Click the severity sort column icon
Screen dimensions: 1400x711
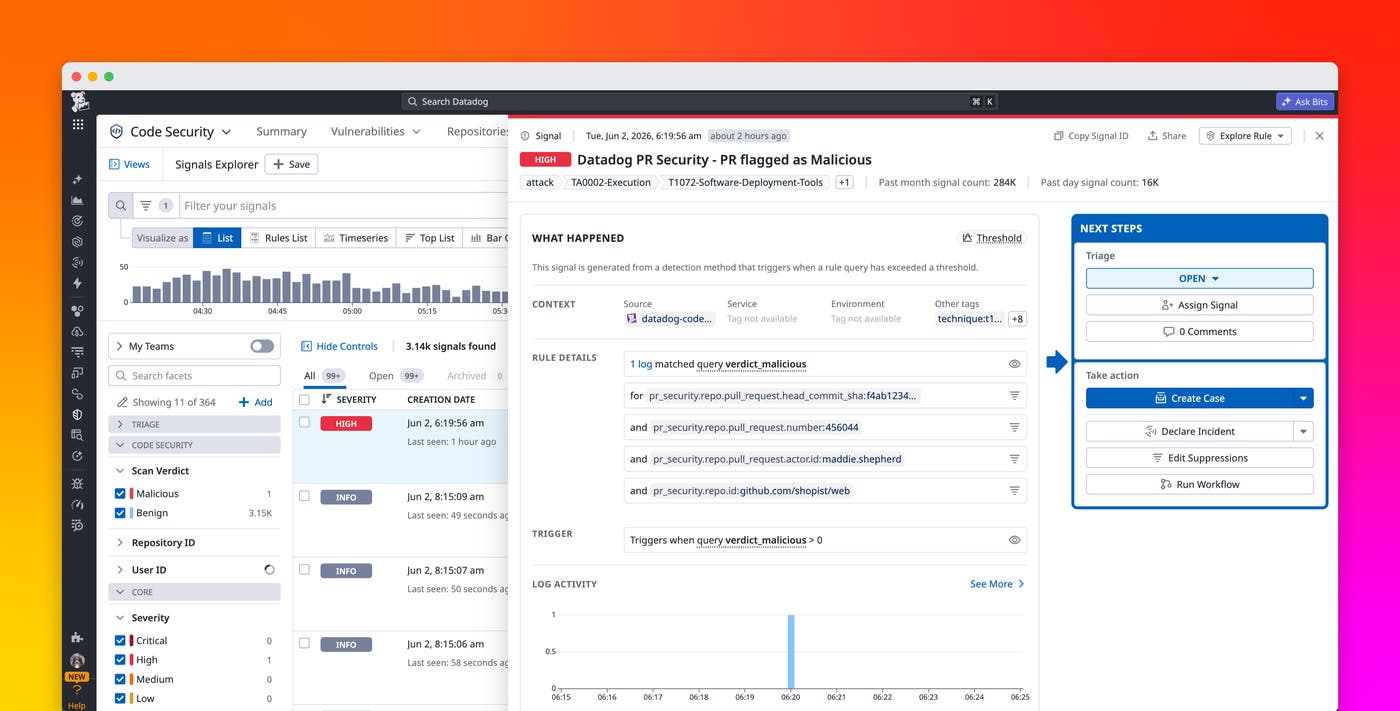[326, 399]
